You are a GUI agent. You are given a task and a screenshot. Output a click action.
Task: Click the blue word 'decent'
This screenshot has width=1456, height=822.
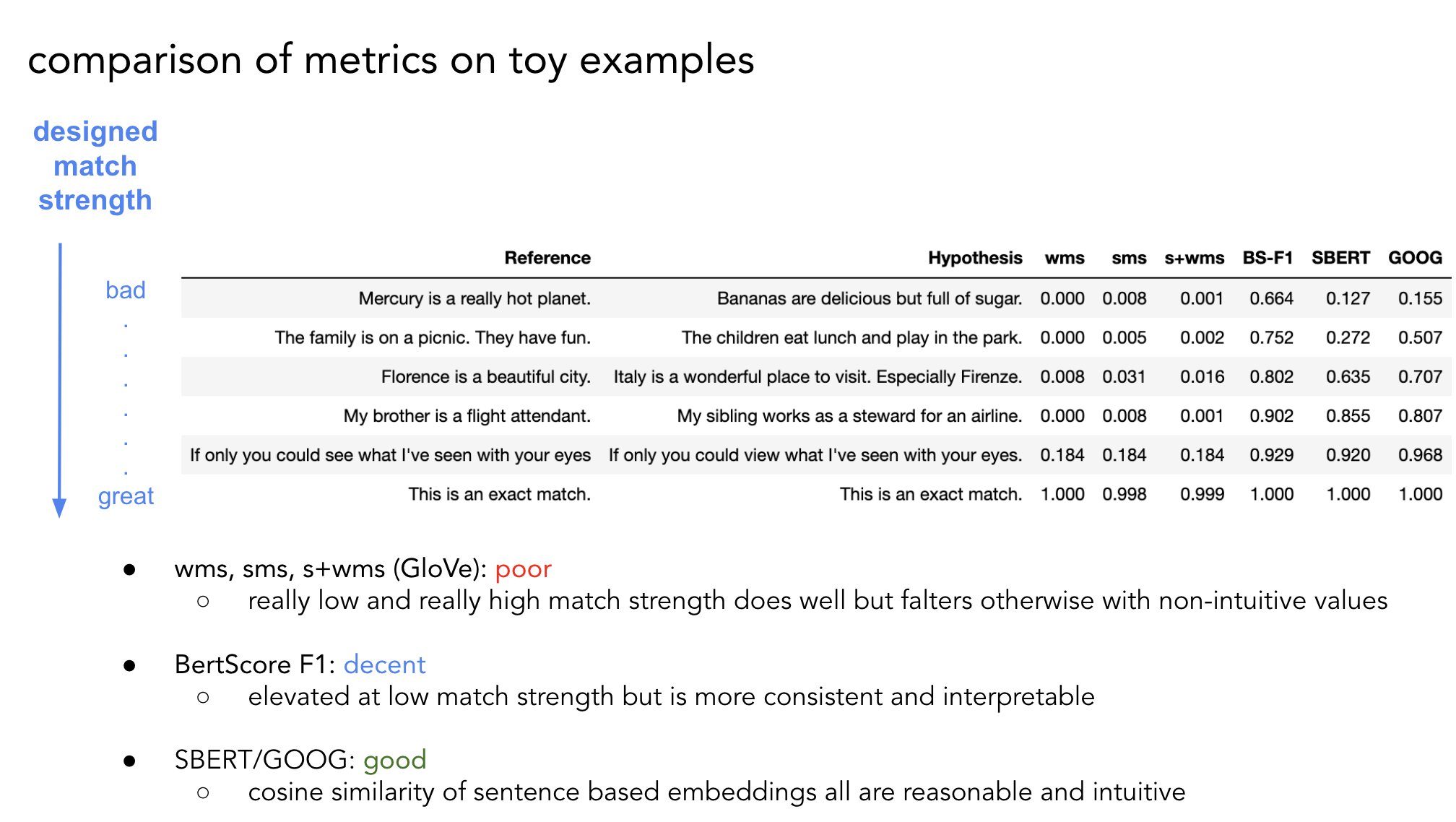(x=384, y=665)
